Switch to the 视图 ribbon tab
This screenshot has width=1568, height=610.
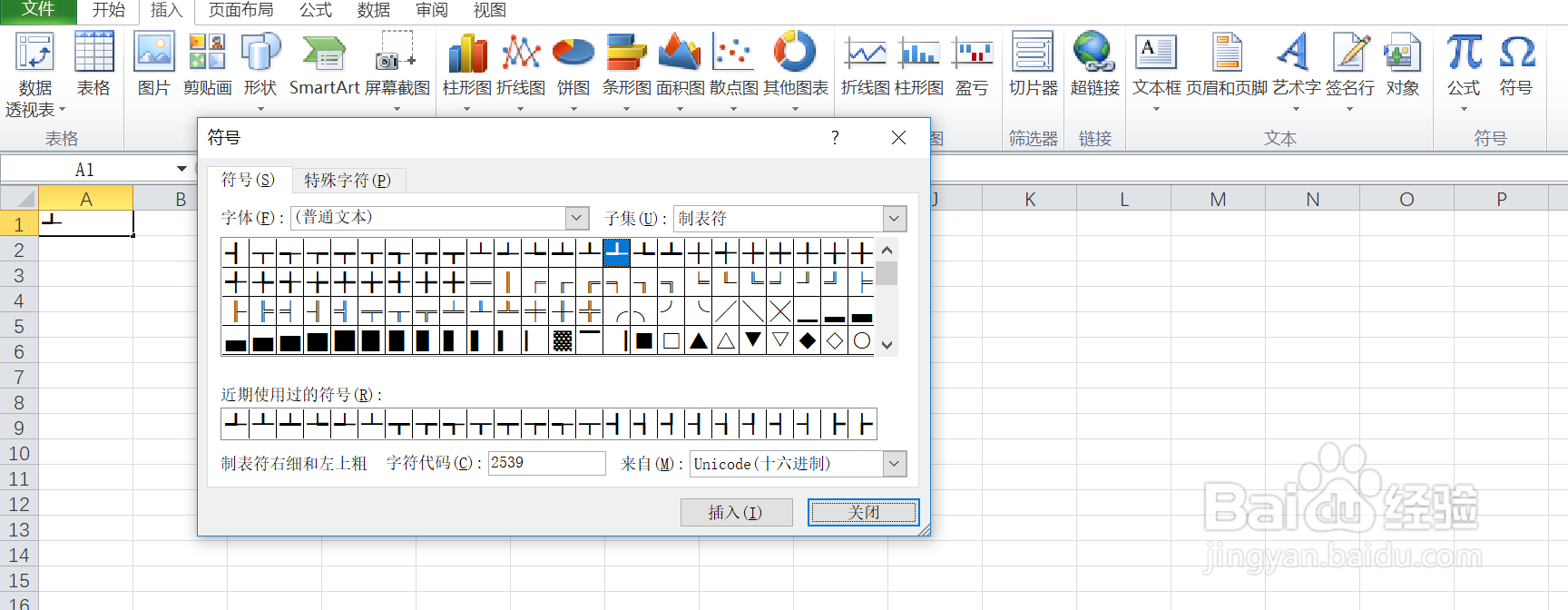point(490,10)
